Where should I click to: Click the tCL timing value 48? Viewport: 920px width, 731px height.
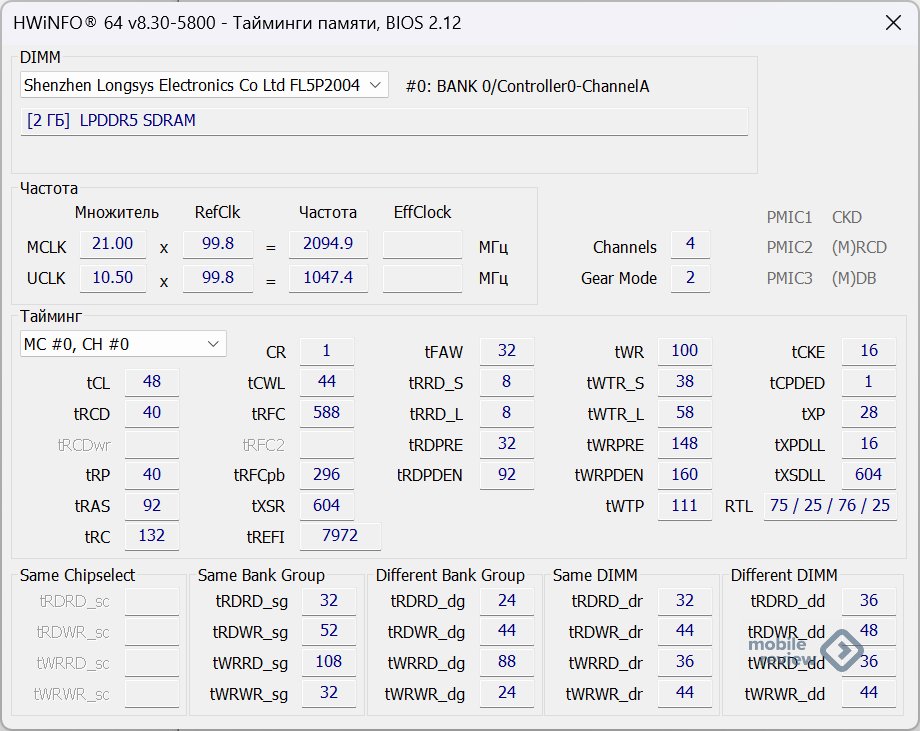(x=151, y=382)
